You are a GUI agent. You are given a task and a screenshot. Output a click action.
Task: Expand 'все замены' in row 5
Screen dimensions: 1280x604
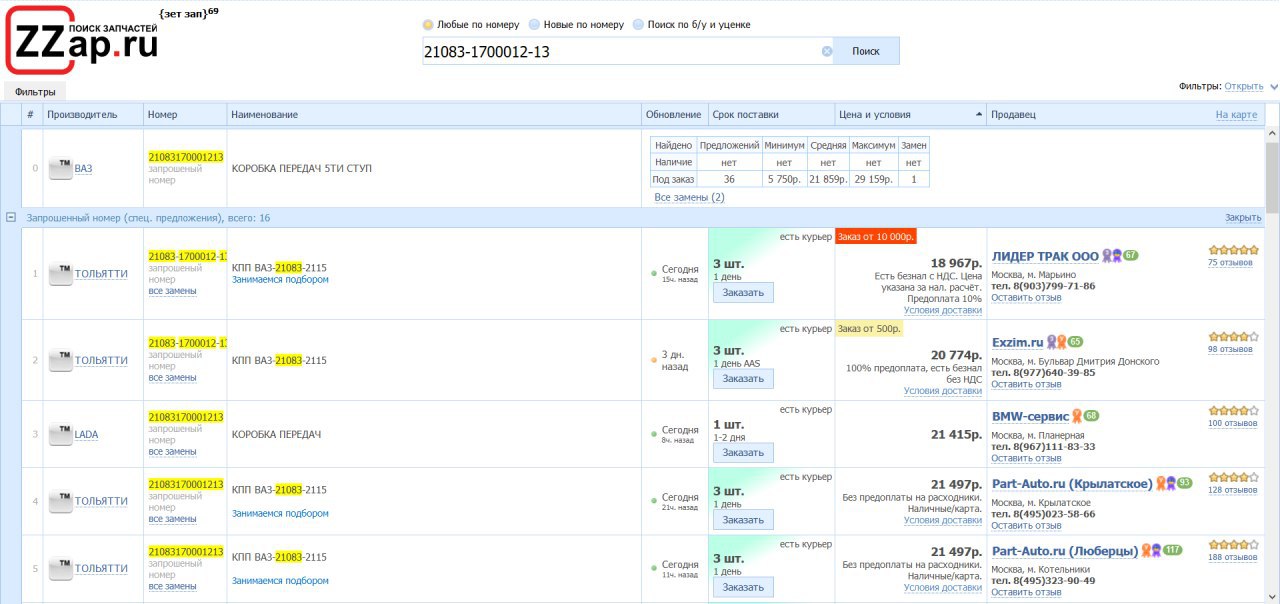pyautogui.click(x=172, y=585)
